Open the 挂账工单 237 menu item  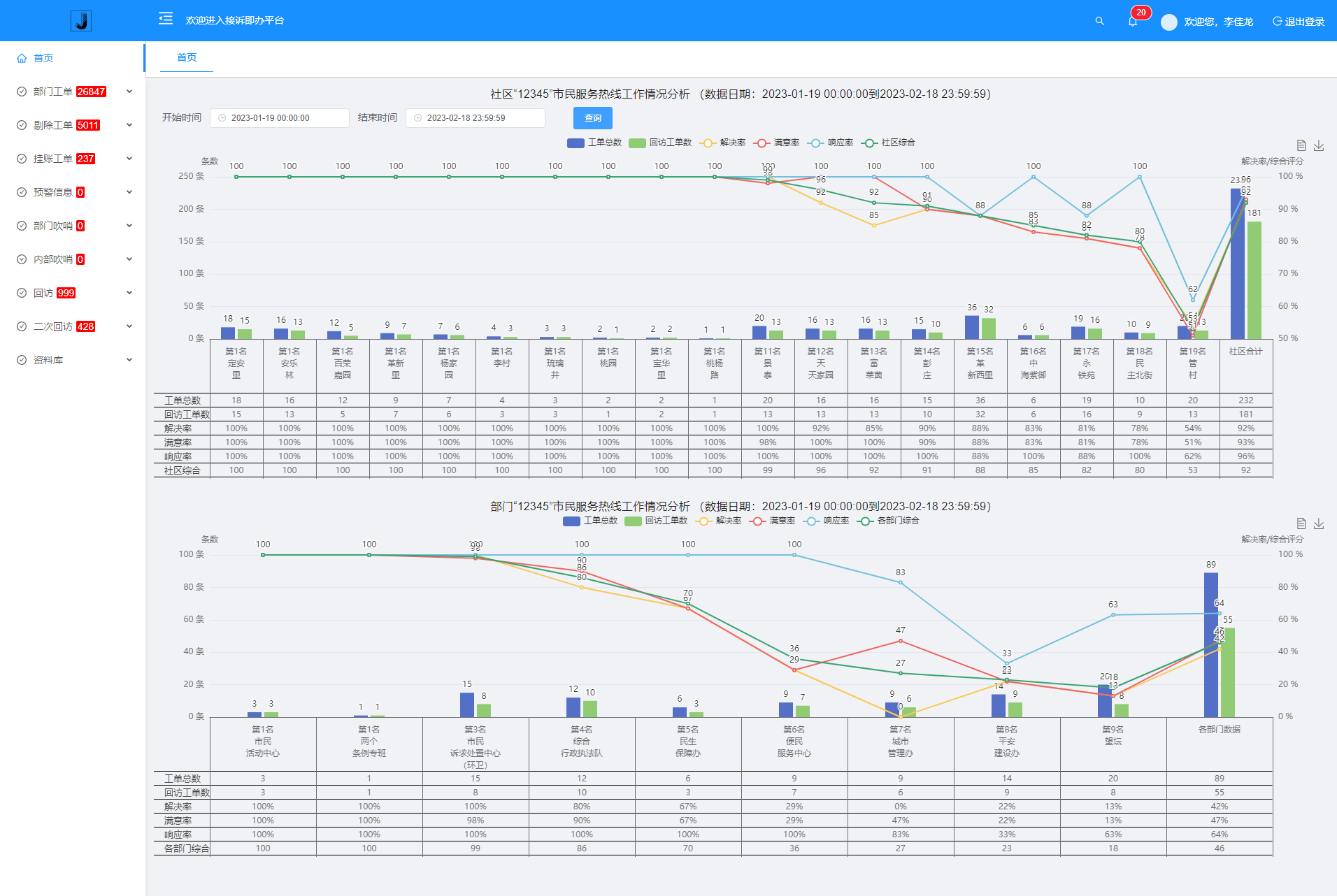(73, 159)
